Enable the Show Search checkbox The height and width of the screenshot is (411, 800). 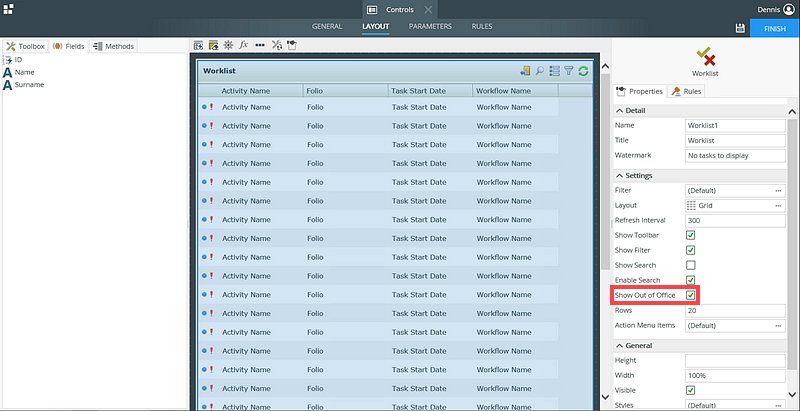point(690,265)
